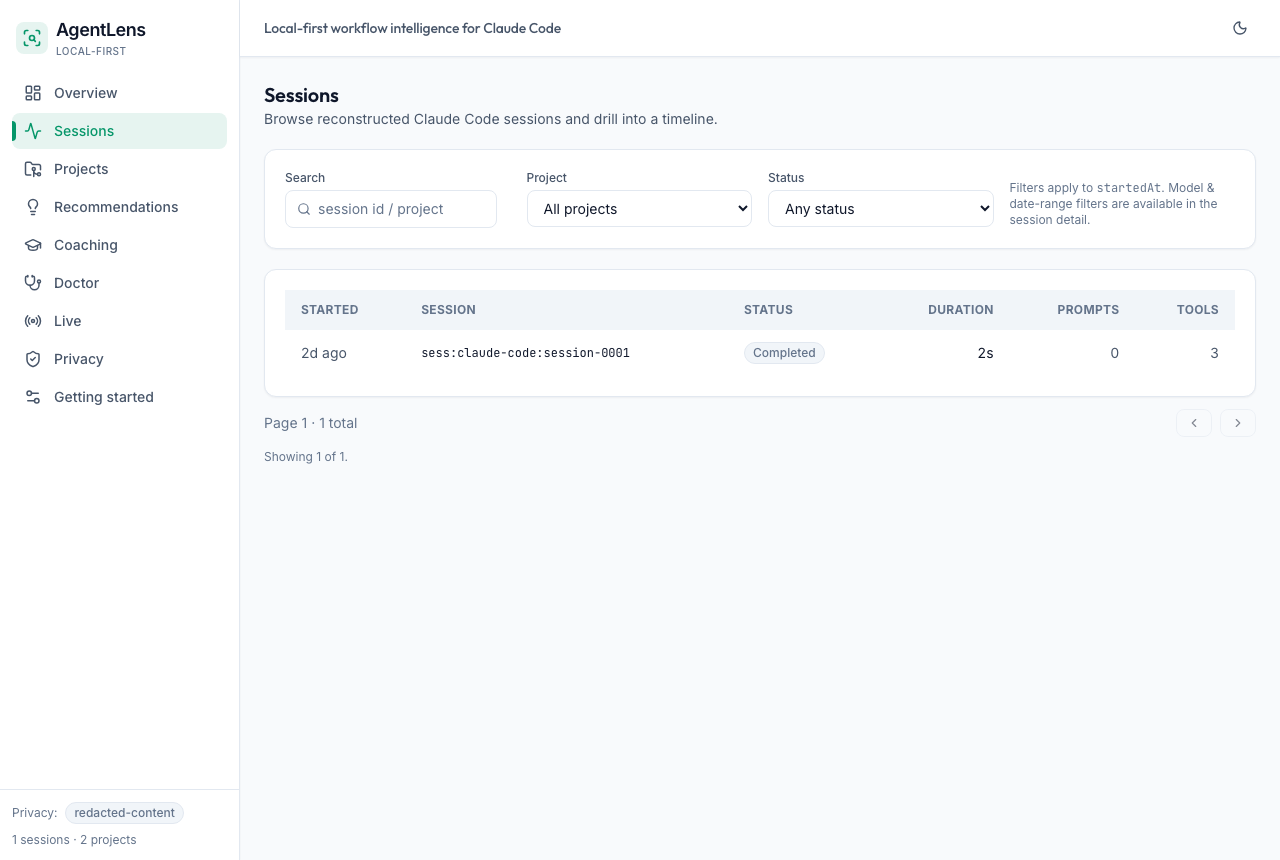Viewport: 1280px width, 860px height.
Task: Open session sess:claude-code:session-0001
Action: 526,353
